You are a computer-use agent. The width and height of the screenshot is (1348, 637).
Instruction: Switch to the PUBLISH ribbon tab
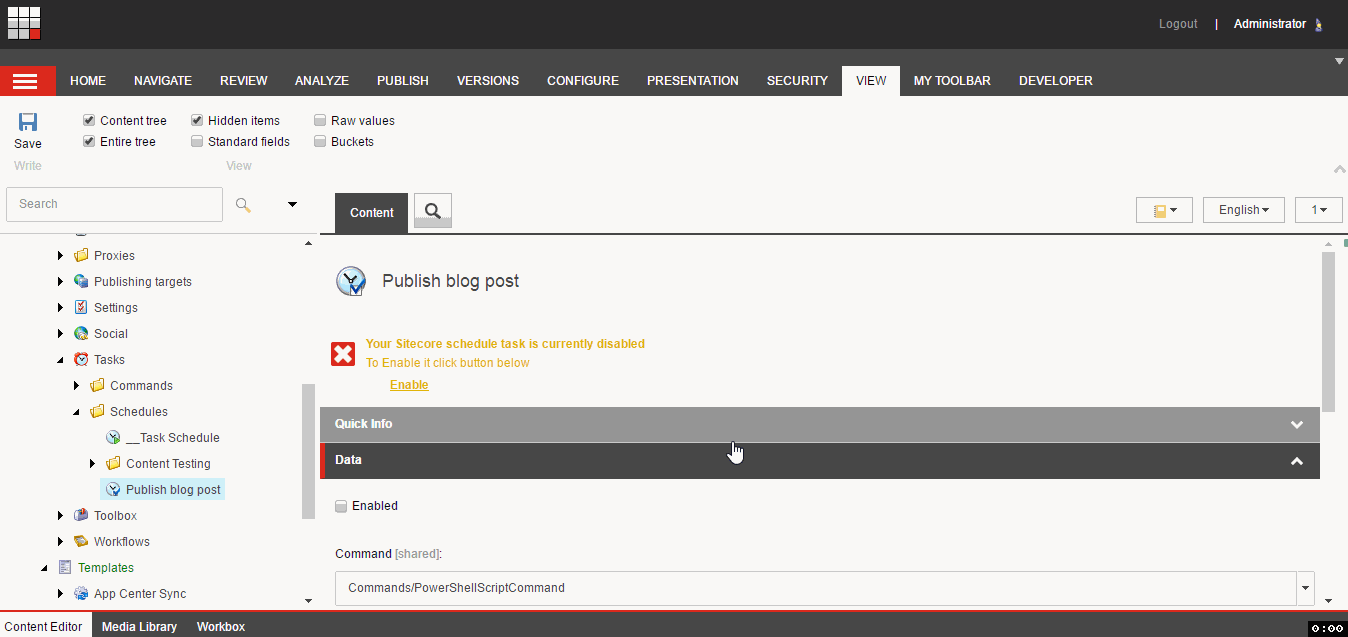point(403,81)
